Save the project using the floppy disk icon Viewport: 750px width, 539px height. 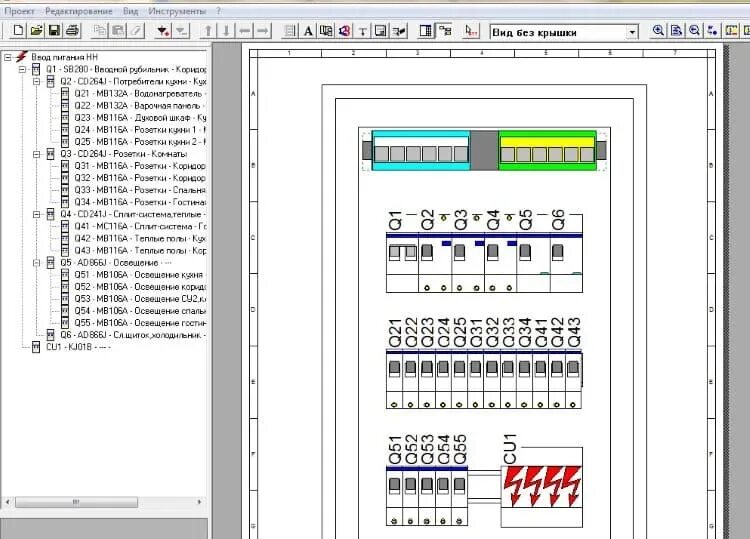point(54,32)
